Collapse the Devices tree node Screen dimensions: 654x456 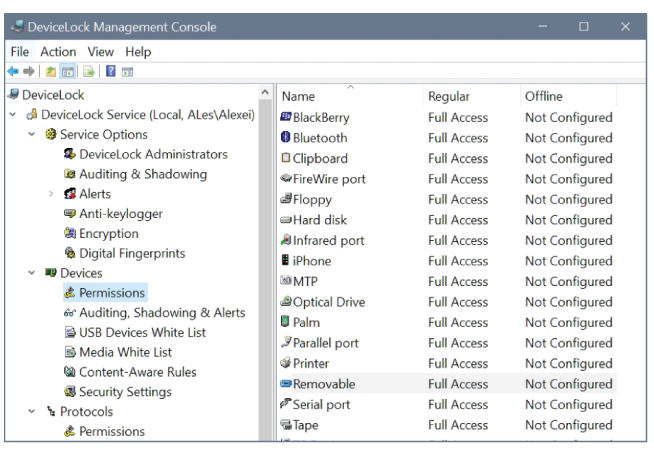tap(32, 273)
